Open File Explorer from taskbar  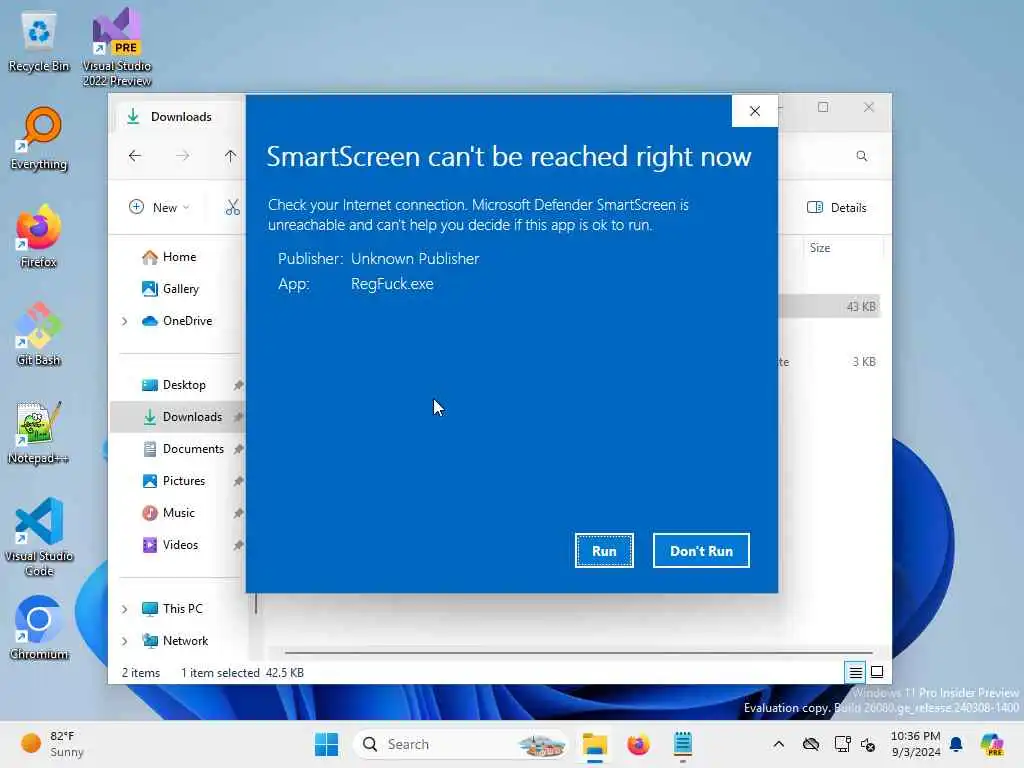pos(595,744)
